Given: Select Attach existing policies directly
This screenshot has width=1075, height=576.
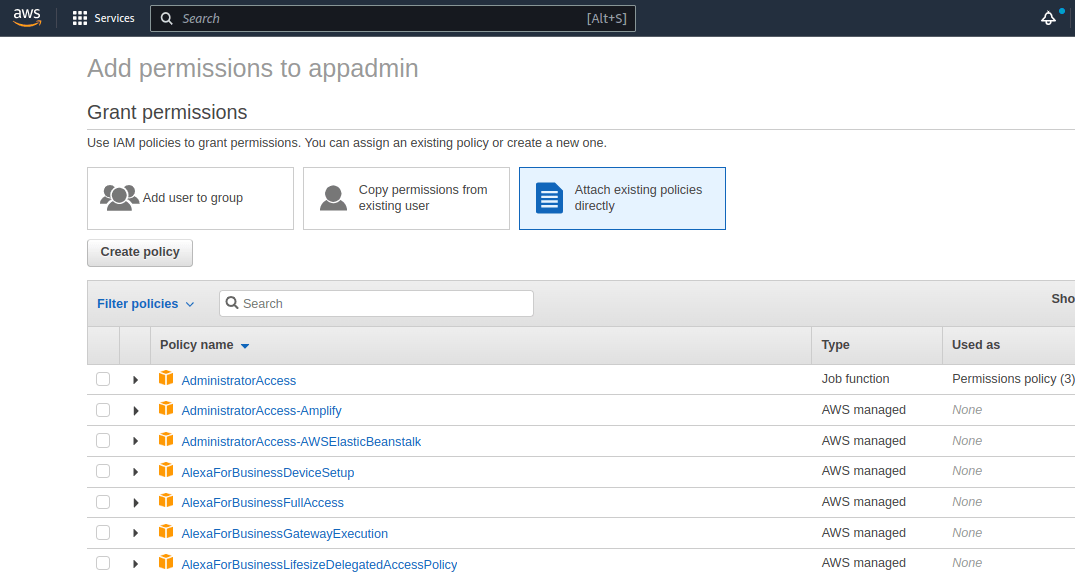Looking at the screenshot, I should [623, 198].
